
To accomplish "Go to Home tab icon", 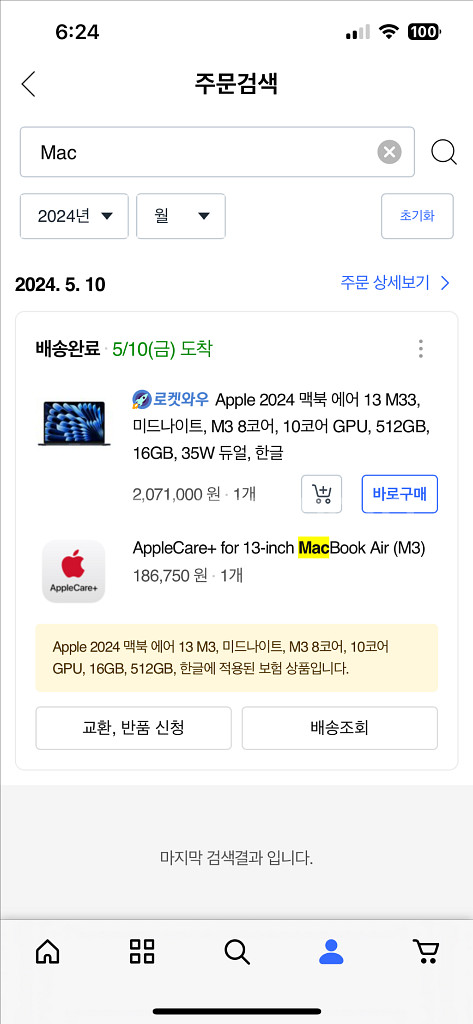I will tap(47, 952).
